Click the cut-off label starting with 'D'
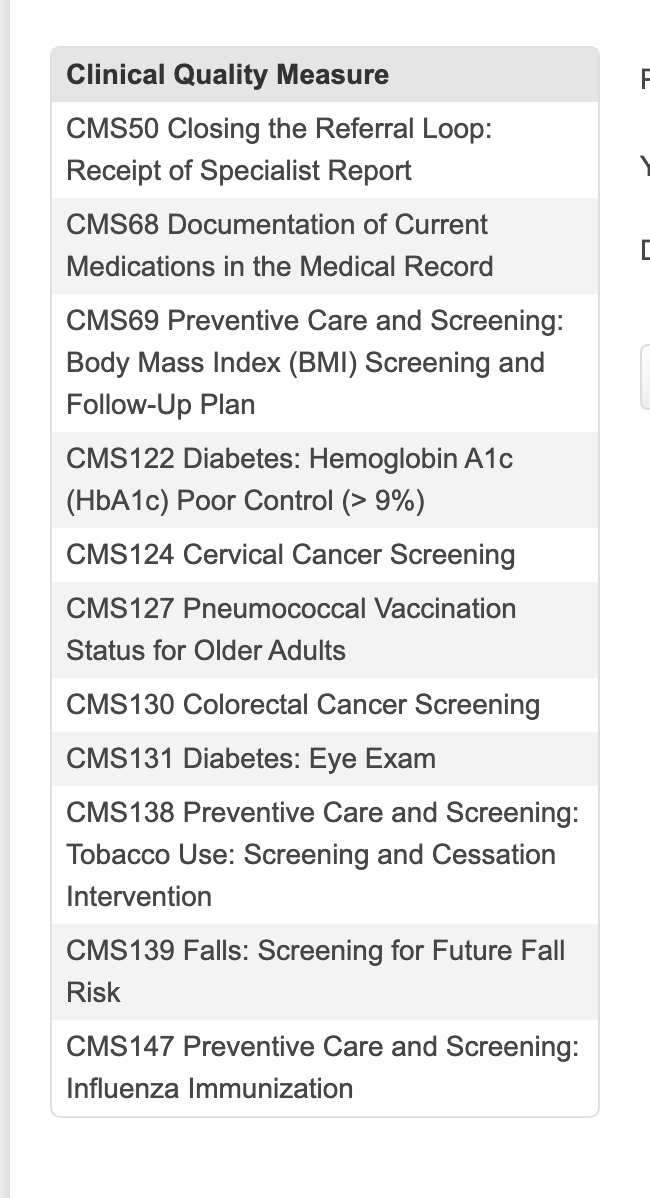Viewport: 650px width, 1198px height. pyautogui.click(x=644, y=249)
